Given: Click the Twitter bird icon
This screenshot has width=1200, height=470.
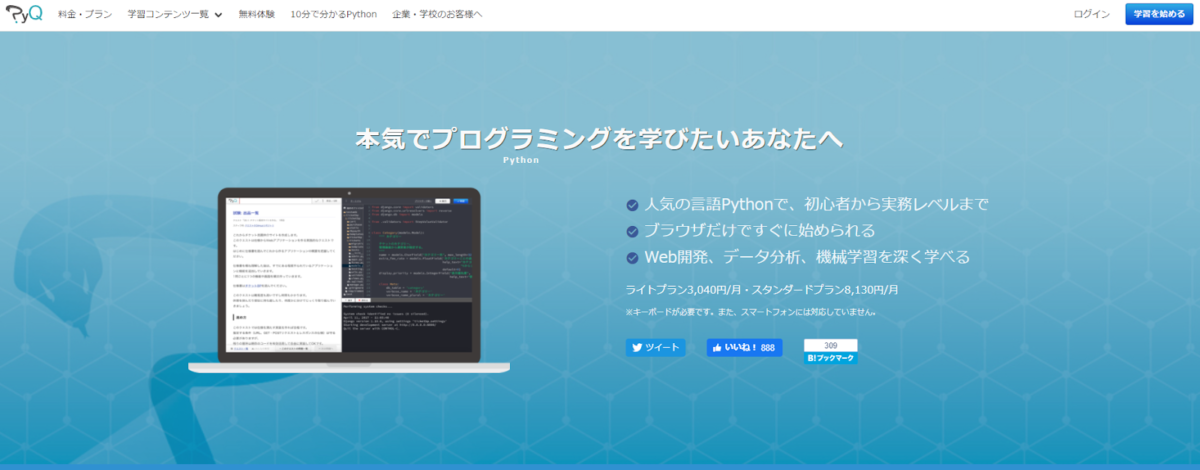Looking at the screenshot, I should point(636,348).
